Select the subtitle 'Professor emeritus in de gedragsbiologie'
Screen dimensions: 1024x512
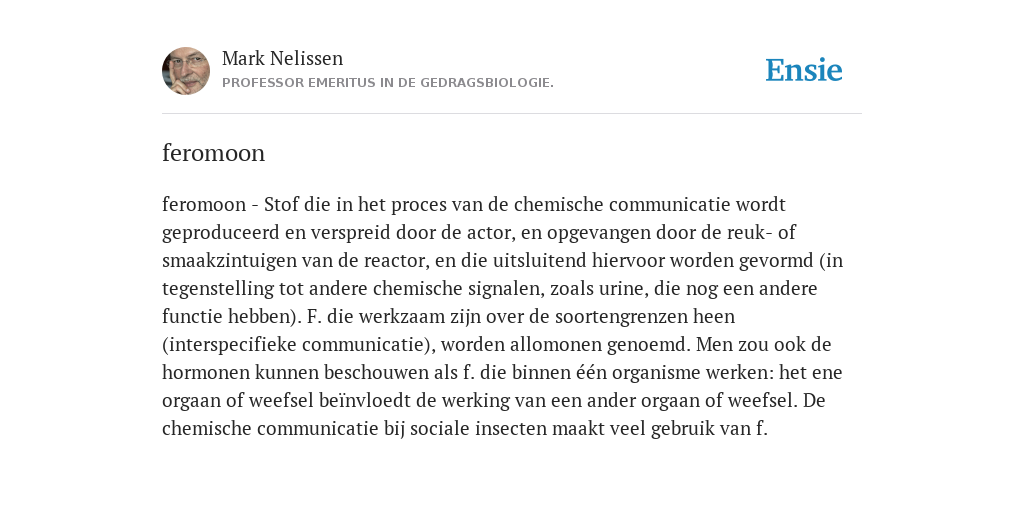pyautogui.click(x=388, y=83)
